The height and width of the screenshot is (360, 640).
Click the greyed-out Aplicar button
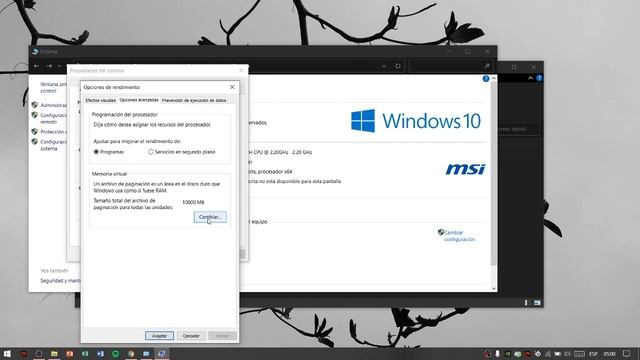point(222,336)
